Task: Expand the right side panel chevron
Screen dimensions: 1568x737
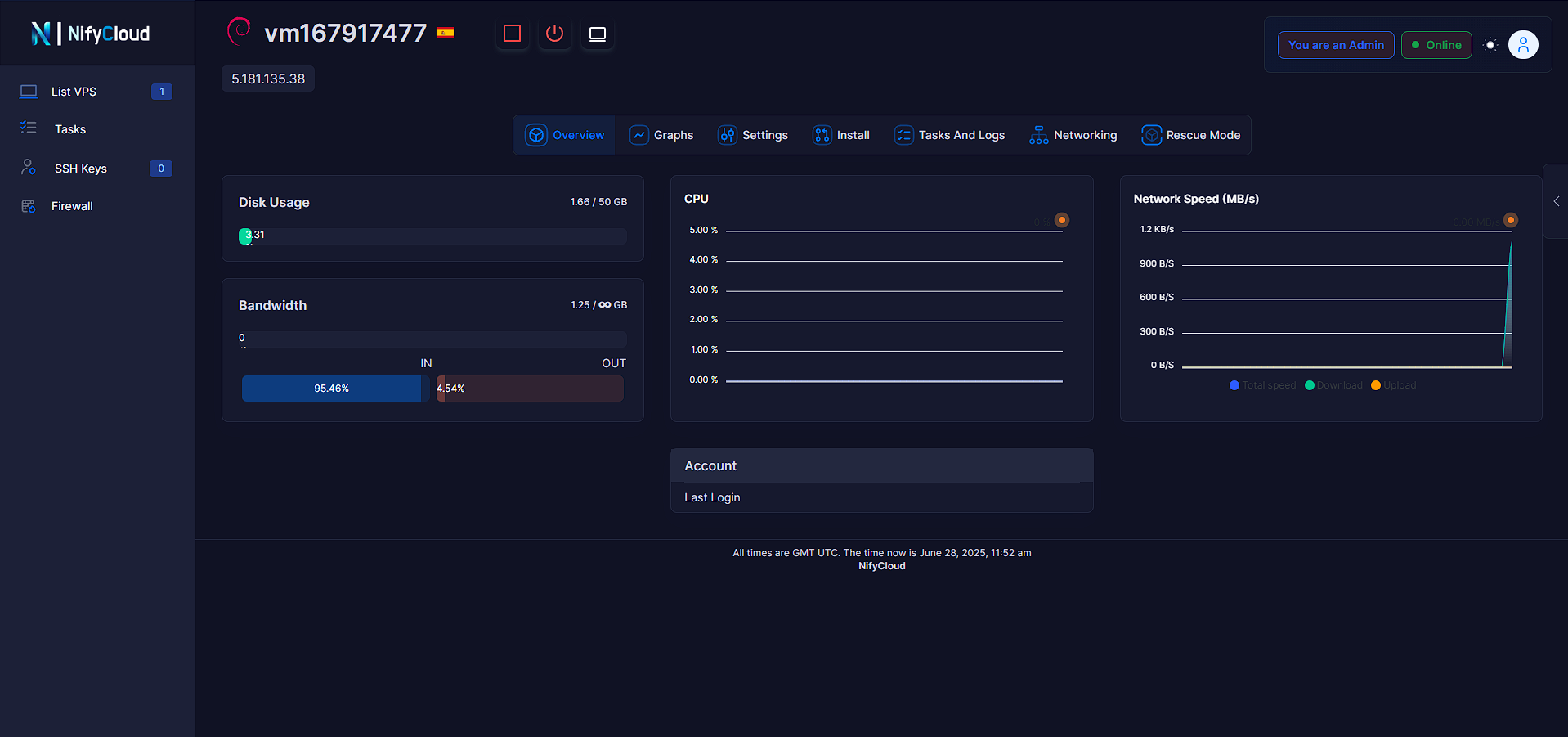Action: [x=1556, y=201]
